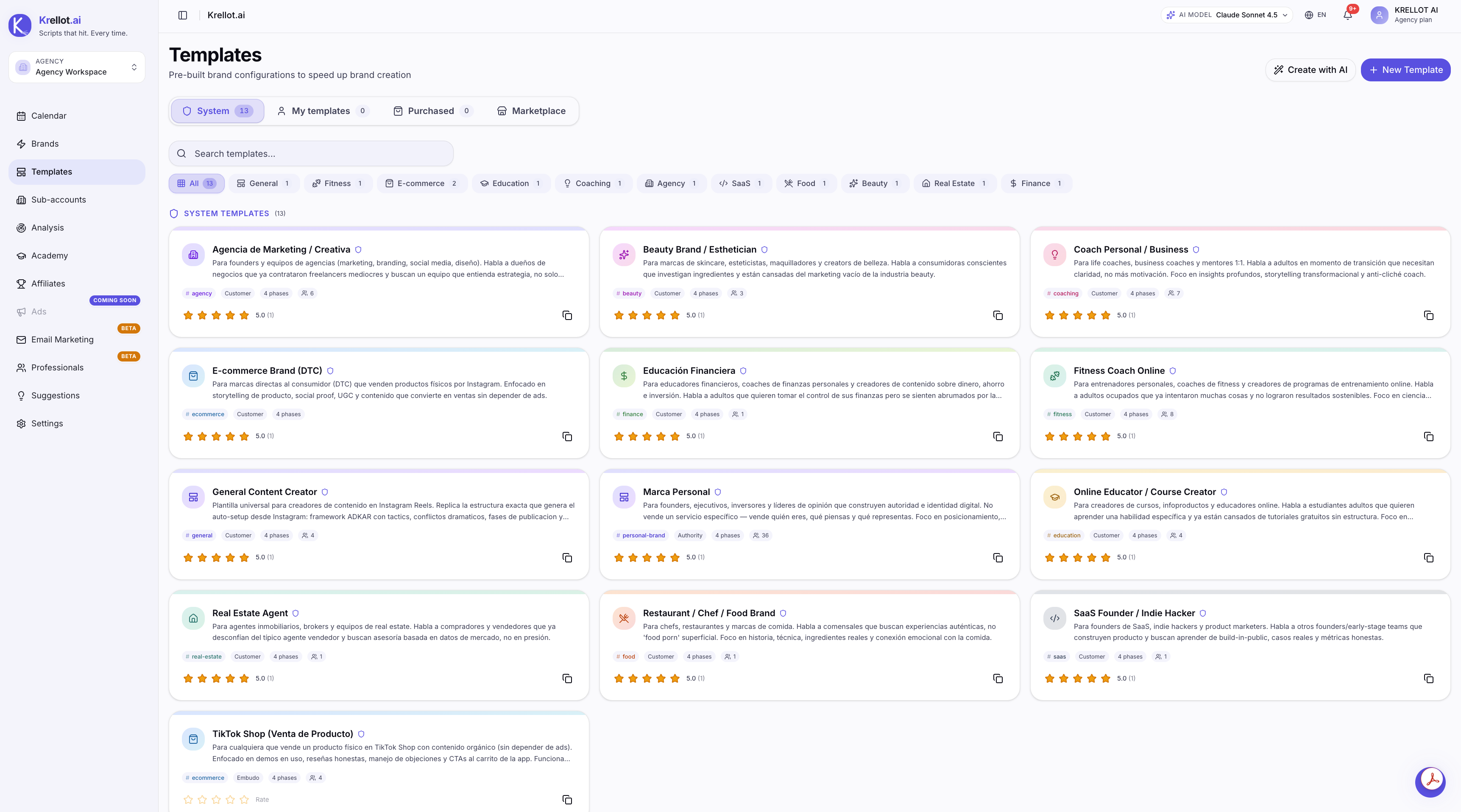
Task: Open the Marca Personal template title
Action: click(676, 492)
